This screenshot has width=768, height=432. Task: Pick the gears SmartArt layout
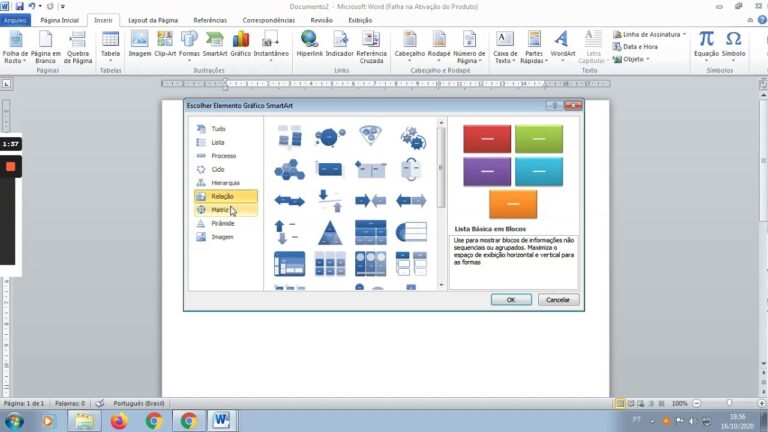(x=413, y=138)
